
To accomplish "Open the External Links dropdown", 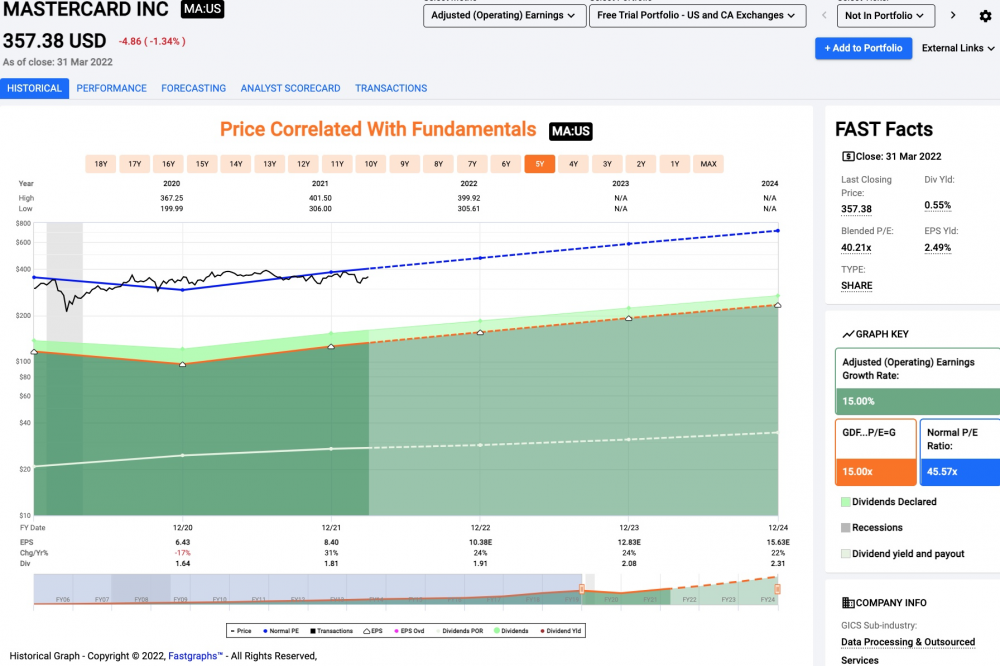I will pyautogui.click(x=958, y=48).
